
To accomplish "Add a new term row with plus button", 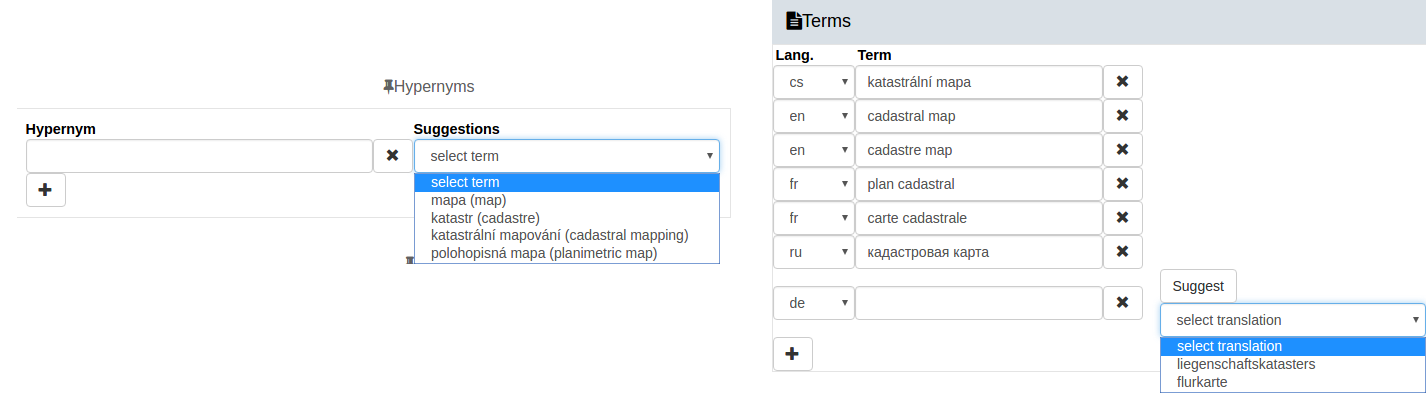I will pyautogui.click(x=793, y=354).
